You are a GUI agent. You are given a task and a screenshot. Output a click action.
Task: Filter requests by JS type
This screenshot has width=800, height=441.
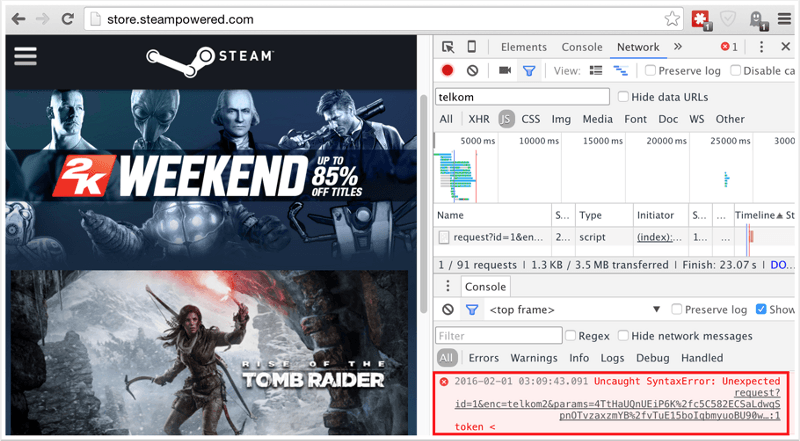(x=506, y=119)
